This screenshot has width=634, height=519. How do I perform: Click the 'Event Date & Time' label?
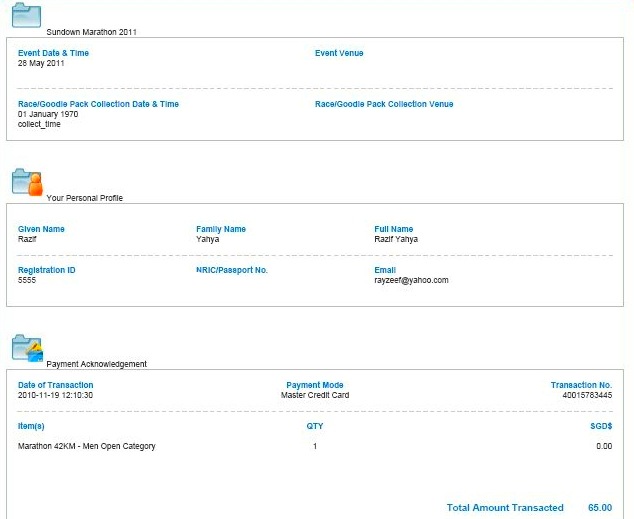coord(53,53)
